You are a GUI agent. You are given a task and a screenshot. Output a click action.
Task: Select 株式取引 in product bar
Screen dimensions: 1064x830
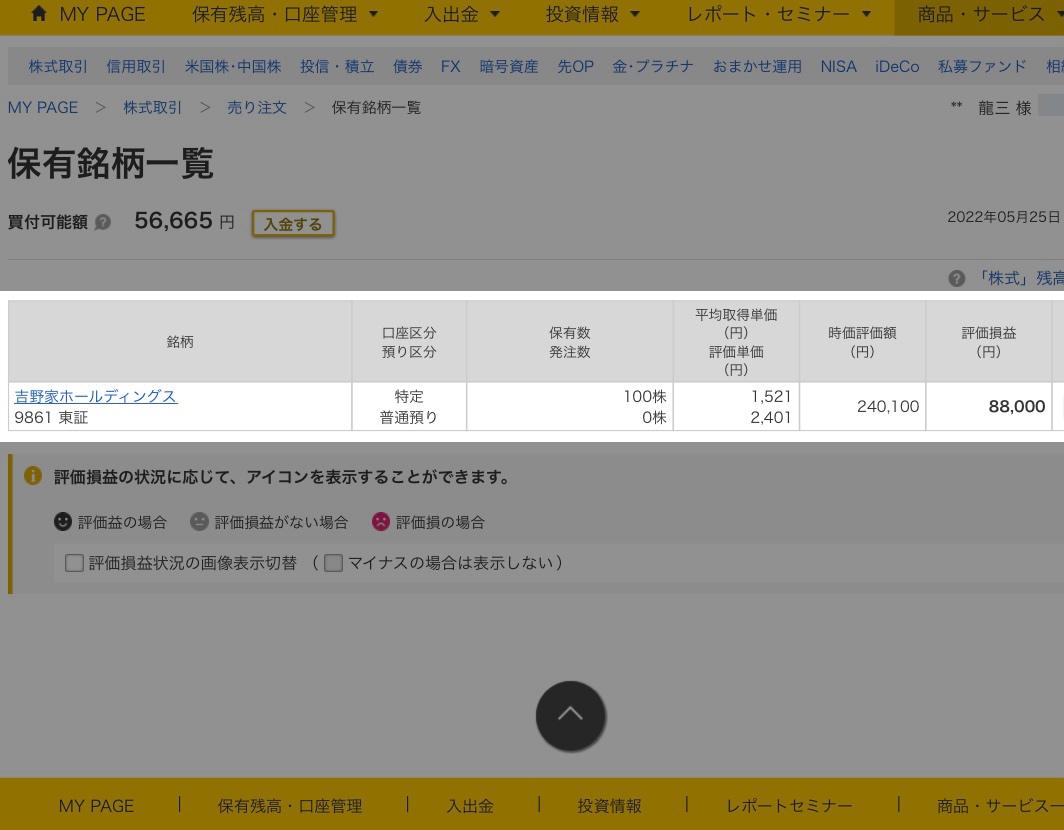[58, 67]
